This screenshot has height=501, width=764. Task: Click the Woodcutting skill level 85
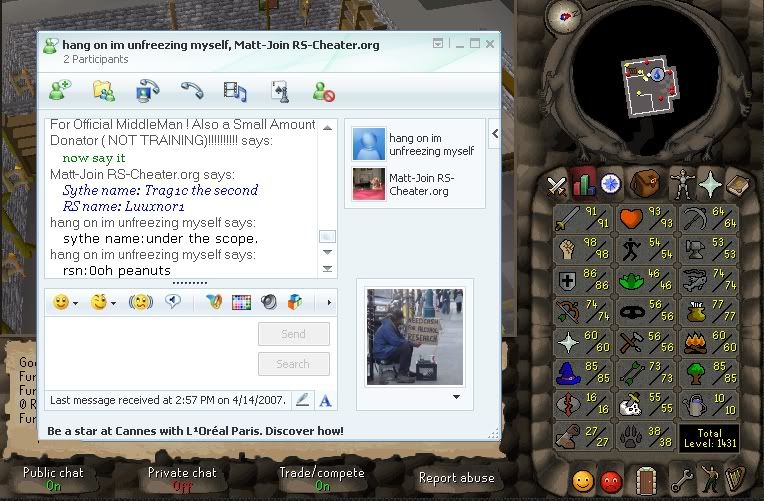[x=710, y=373]
